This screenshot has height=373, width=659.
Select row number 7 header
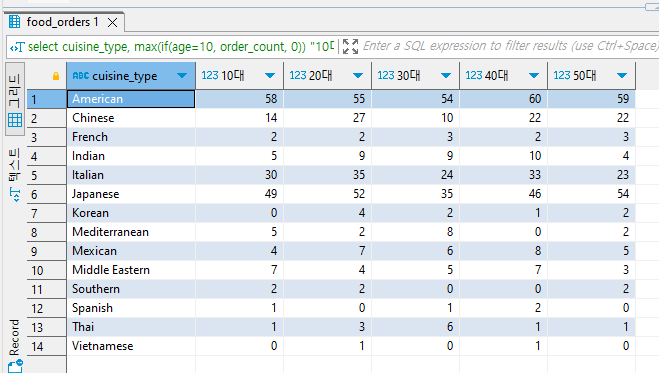pyautogui.click(x=46, y=213)
